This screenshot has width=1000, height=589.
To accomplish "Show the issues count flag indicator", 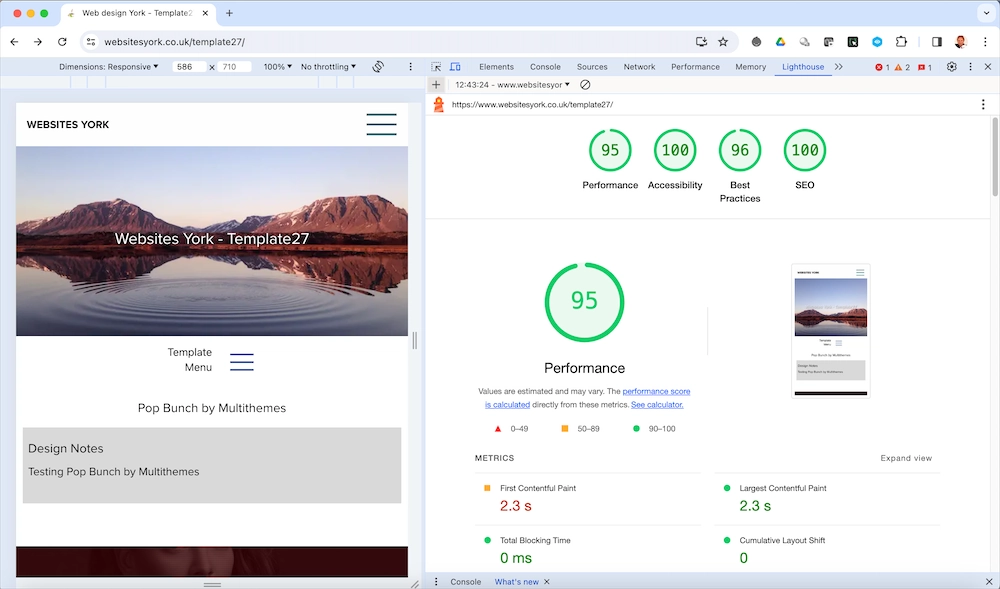I will point(925,67).
